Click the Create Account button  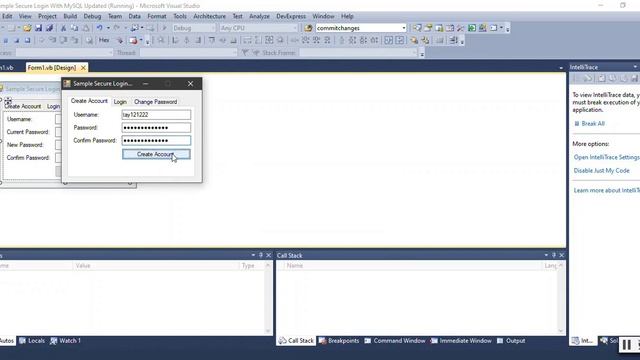click(x=156, y=154)
